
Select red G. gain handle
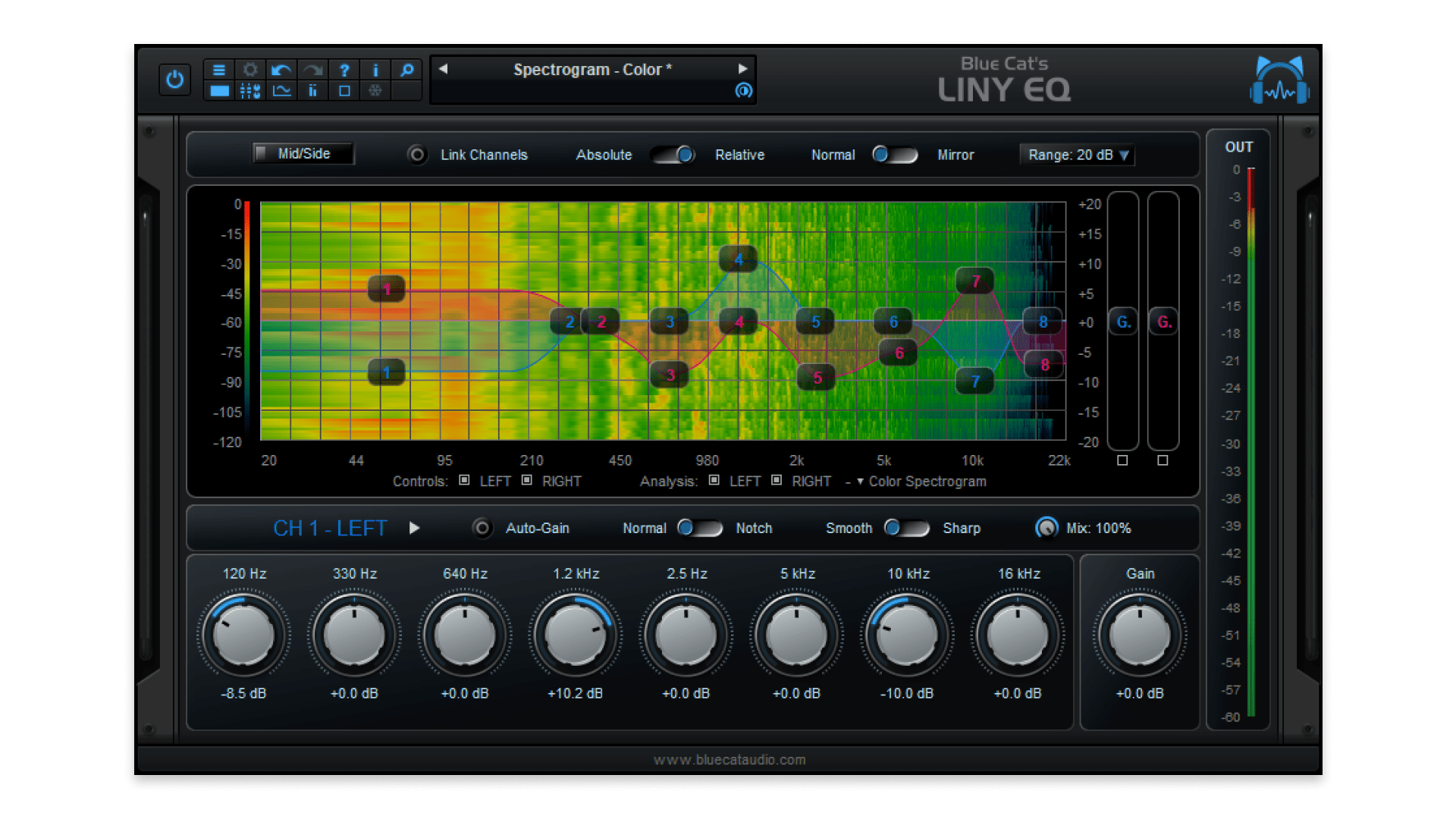point(1163,322)
